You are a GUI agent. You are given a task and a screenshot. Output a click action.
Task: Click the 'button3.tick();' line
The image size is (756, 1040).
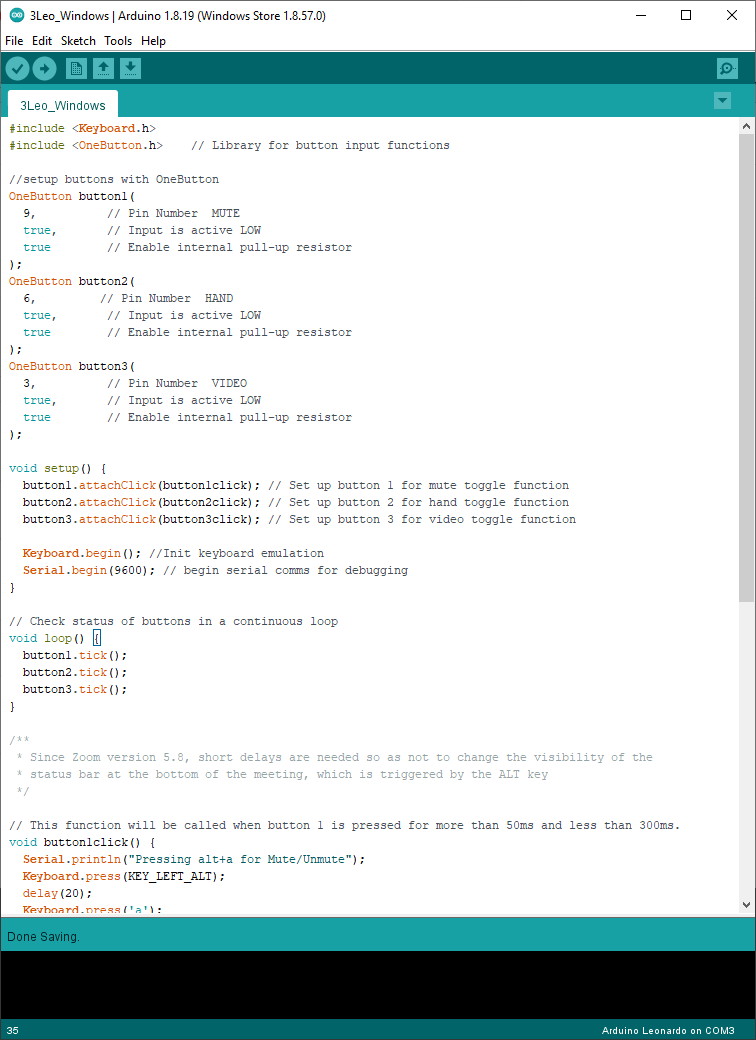click(x=75, y=690)
